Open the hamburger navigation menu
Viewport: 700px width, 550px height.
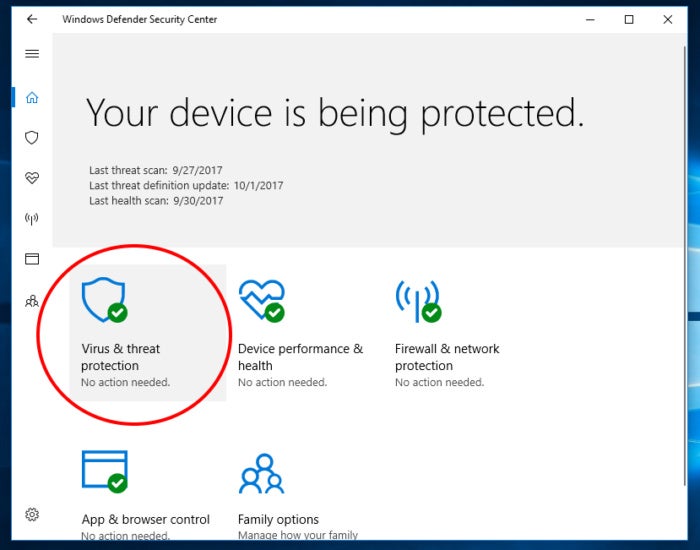[x=32, y=54]
